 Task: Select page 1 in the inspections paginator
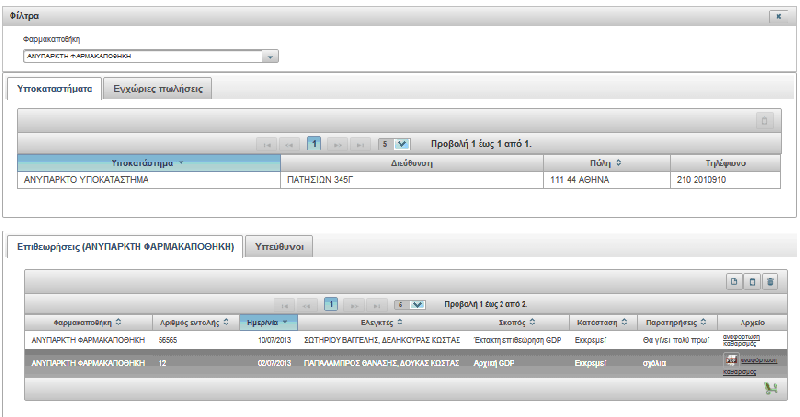click(x=331, y=305)
